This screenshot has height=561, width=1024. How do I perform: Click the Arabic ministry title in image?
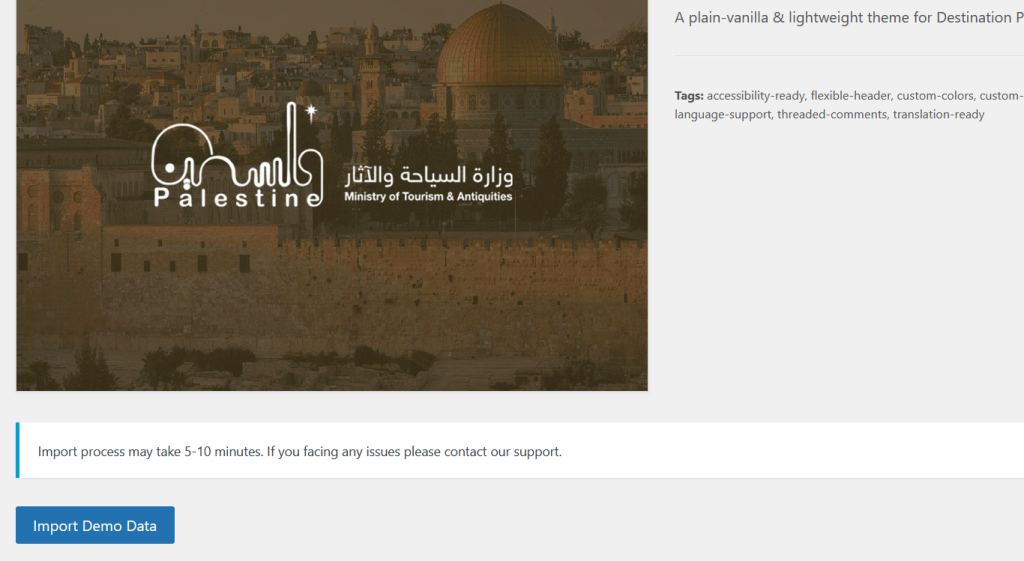[x=428, y=175]
